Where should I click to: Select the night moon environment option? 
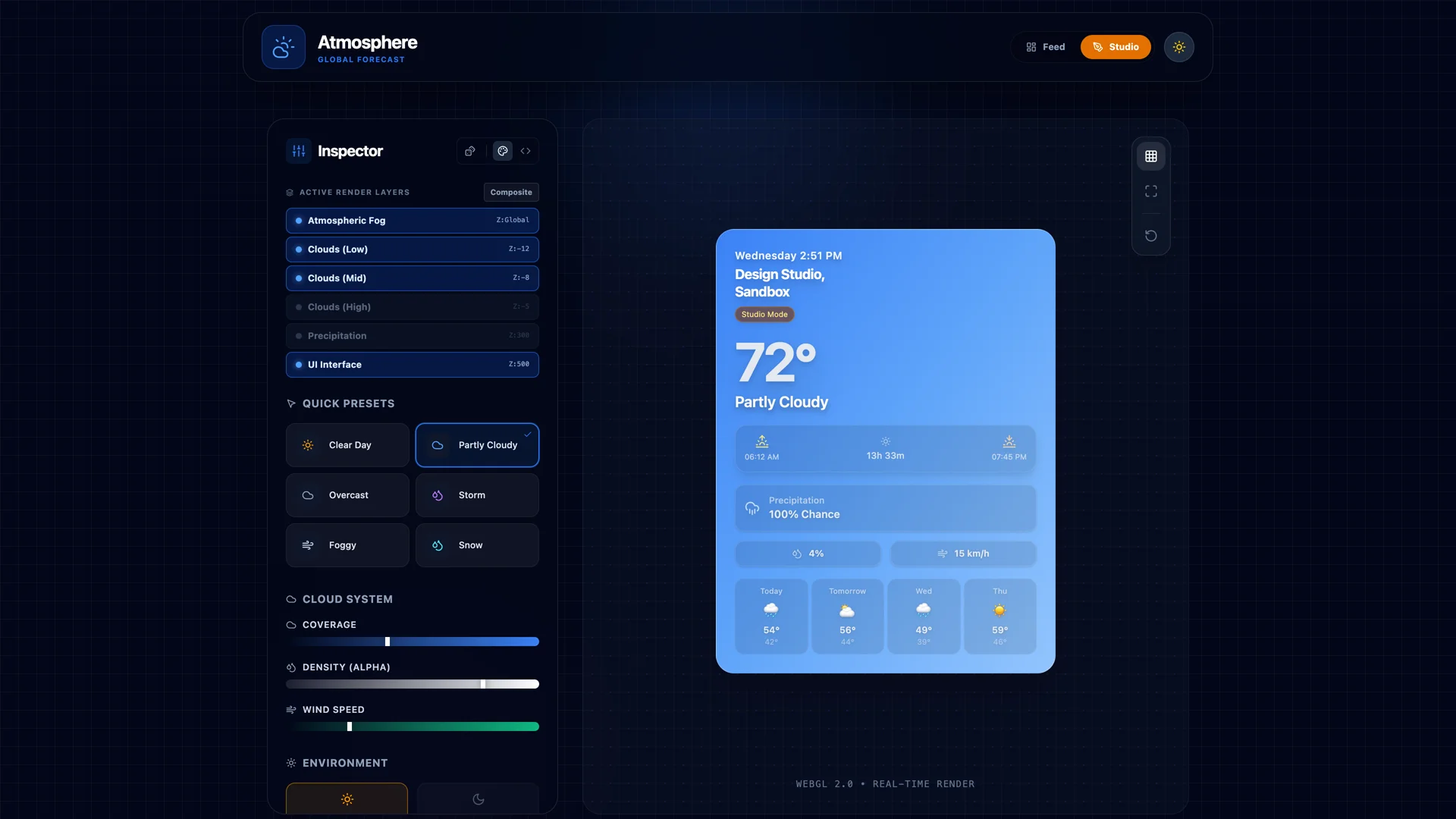pos(478,799)
